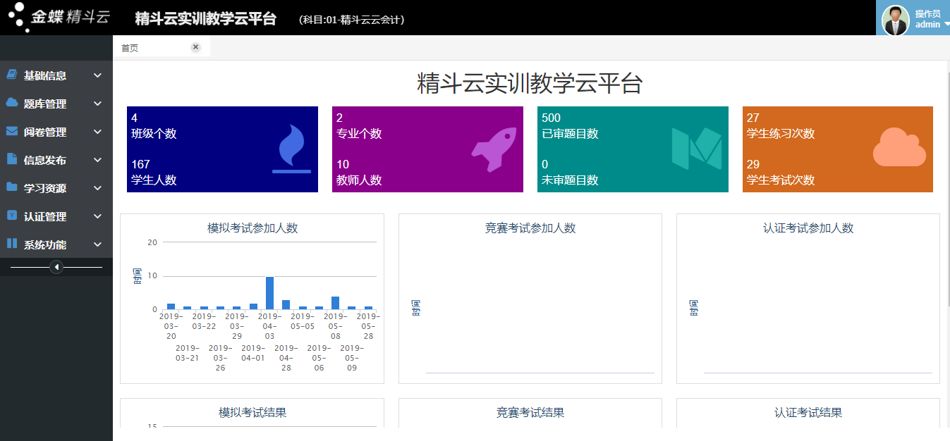Click the 500 reviewed questions value

click(551, 118)
